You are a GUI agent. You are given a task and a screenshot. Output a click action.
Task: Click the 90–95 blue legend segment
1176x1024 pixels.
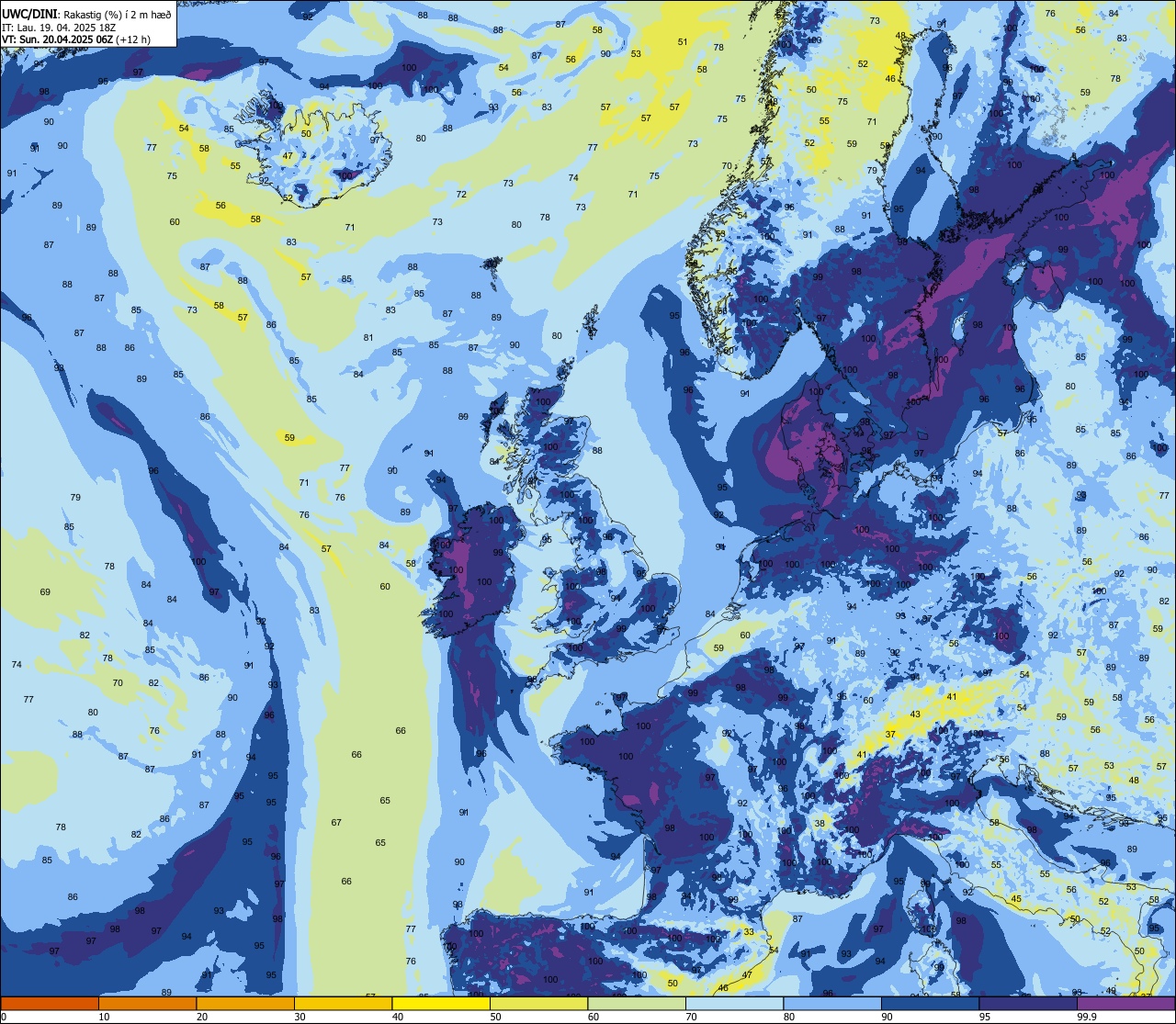930,1004
